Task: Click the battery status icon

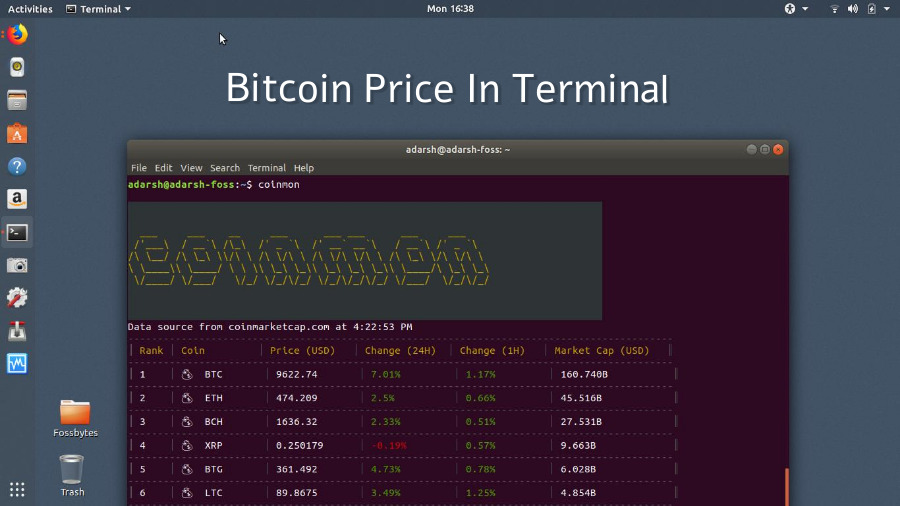Action: (x=872, y=9)
